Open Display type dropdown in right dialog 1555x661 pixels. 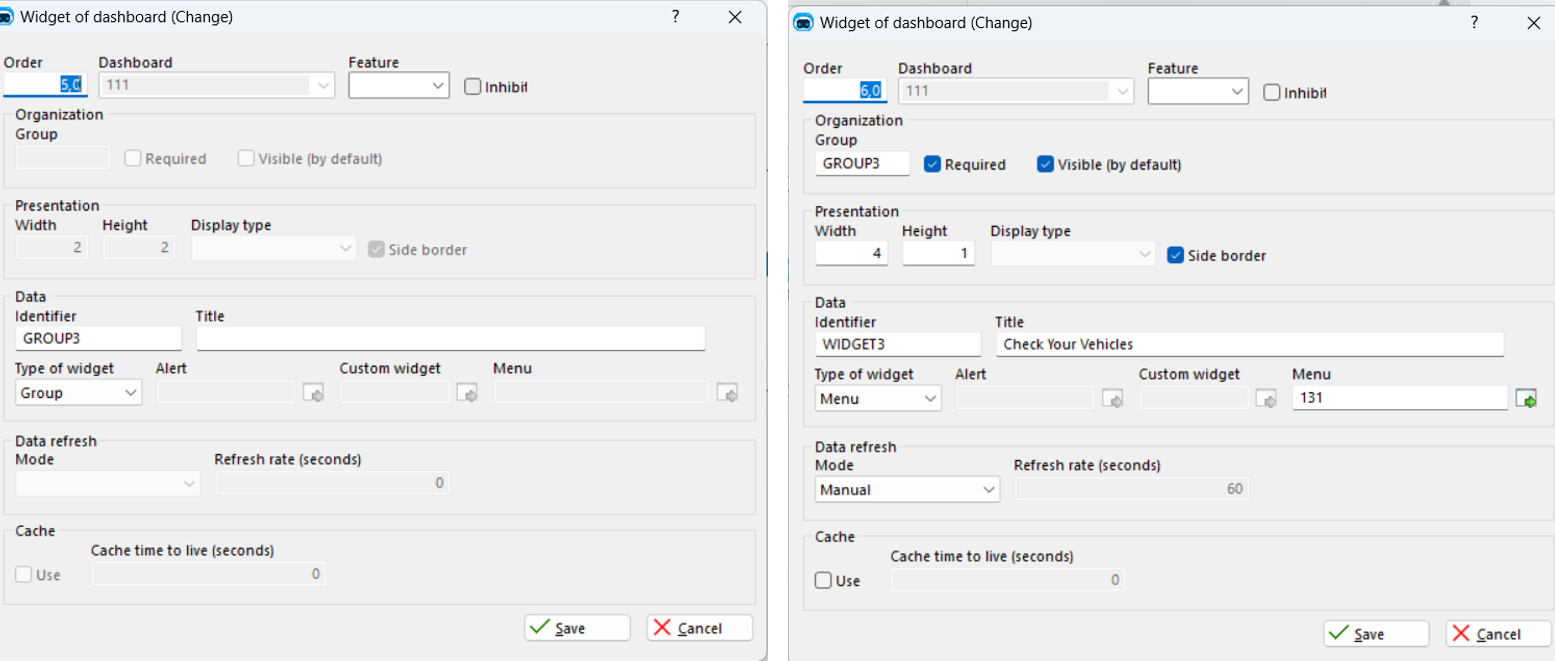tap(1073, 255)
